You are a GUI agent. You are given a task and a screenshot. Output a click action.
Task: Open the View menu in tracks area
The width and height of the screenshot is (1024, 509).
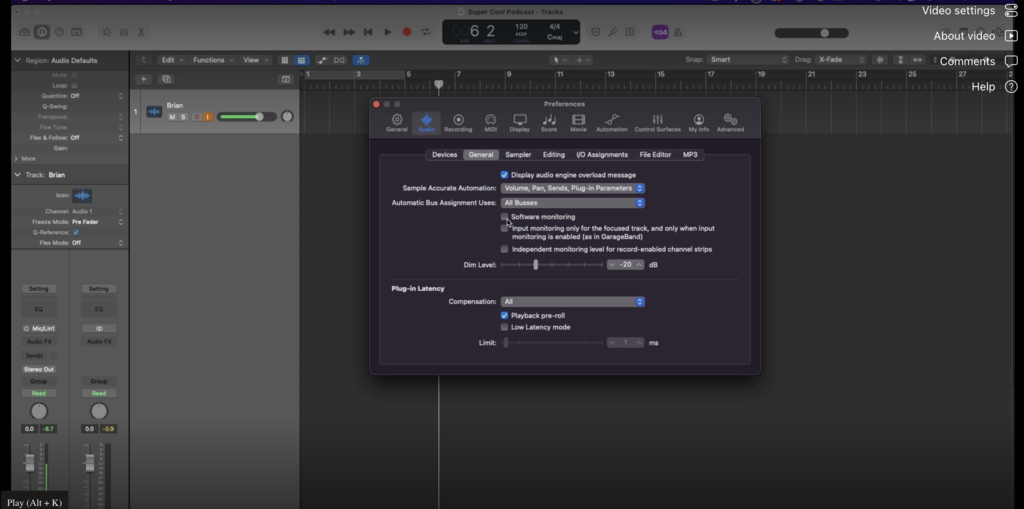pyautogui.click(x=255, y=60)
